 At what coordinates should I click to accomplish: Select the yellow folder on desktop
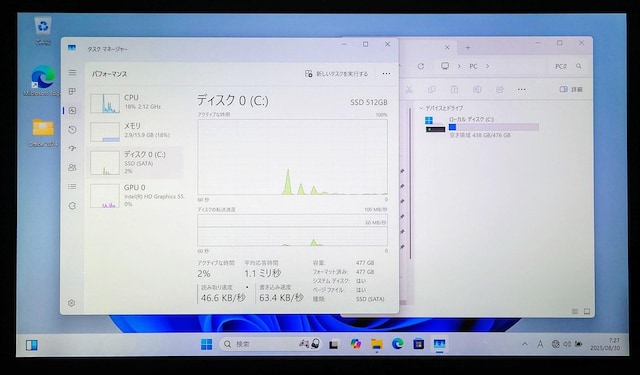[43, 133]
